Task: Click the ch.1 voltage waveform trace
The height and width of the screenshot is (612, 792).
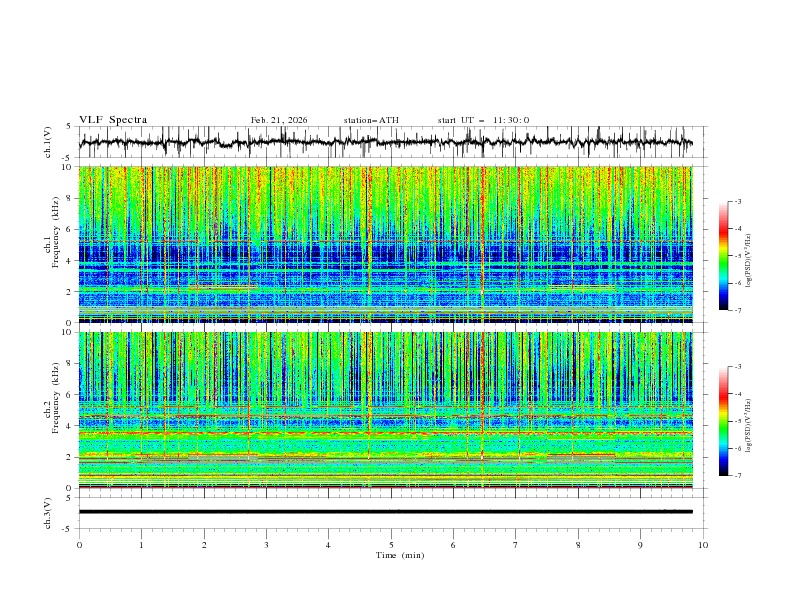Action: 385,142
